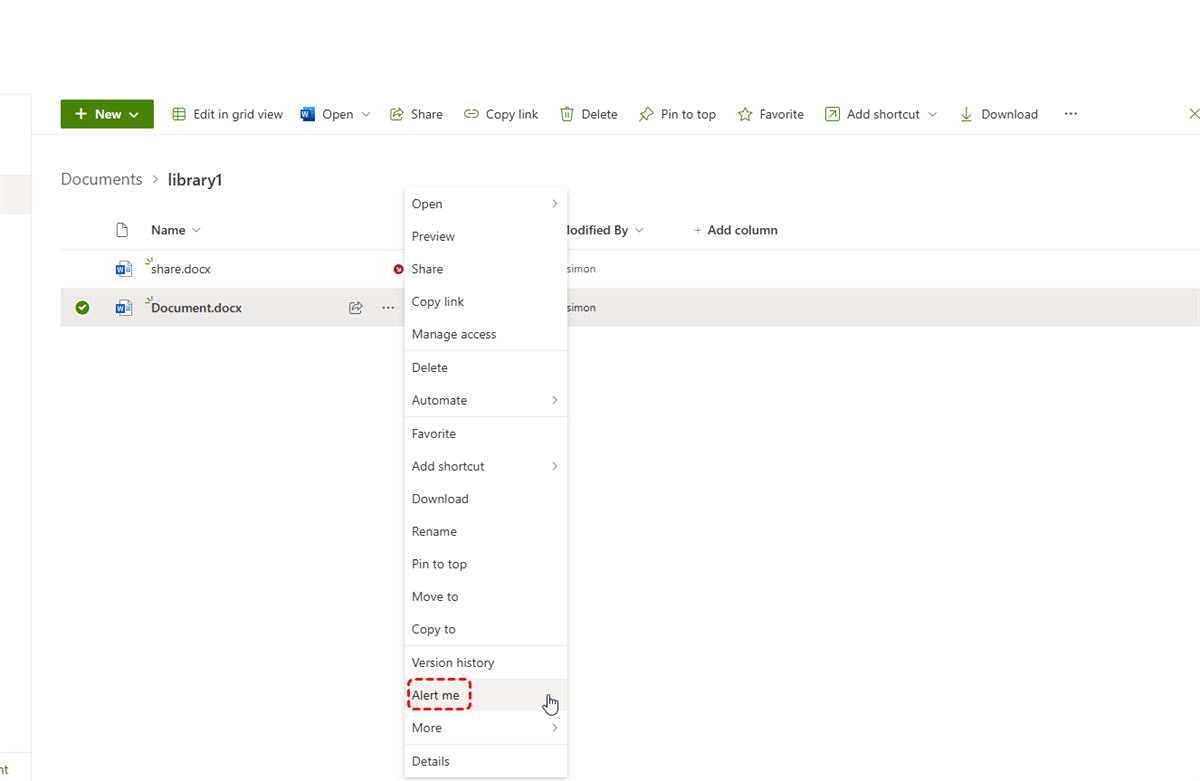Click the Pin to top icon
Screen dimensions: 1200x781
click(x=646, y=114)
